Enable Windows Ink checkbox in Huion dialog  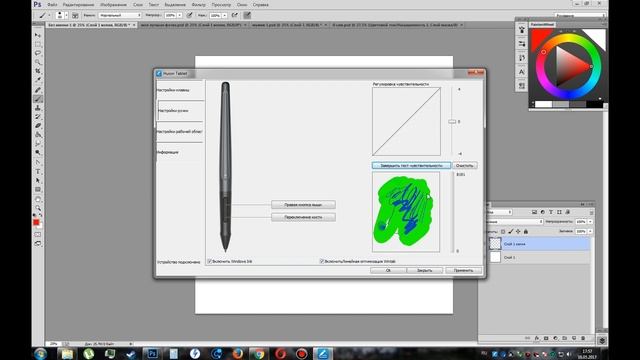pyautogui.click(x=209, y=261)
